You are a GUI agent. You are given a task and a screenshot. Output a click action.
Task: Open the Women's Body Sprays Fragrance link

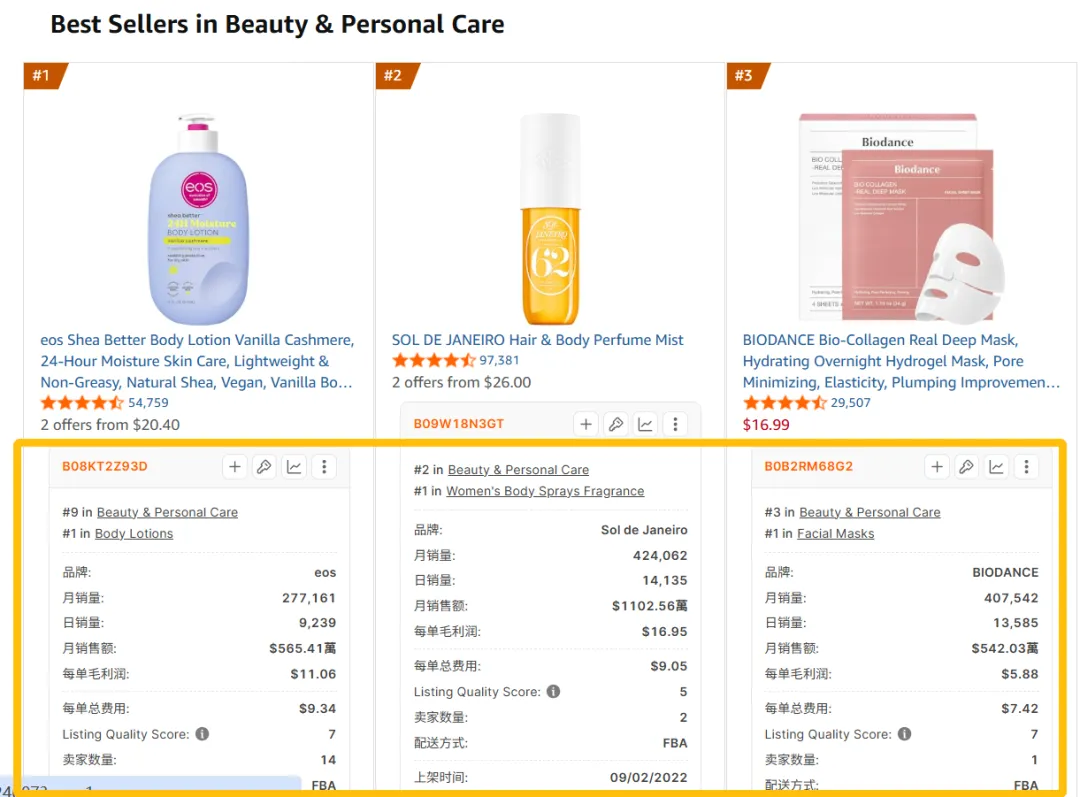pyautogui.click(x=545, y=491)
